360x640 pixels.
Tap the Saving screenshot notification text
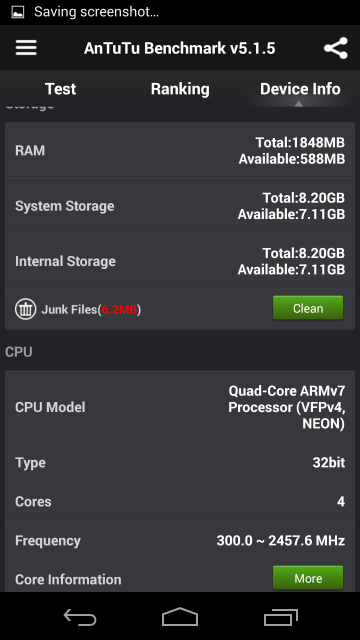tap(96, 12)
